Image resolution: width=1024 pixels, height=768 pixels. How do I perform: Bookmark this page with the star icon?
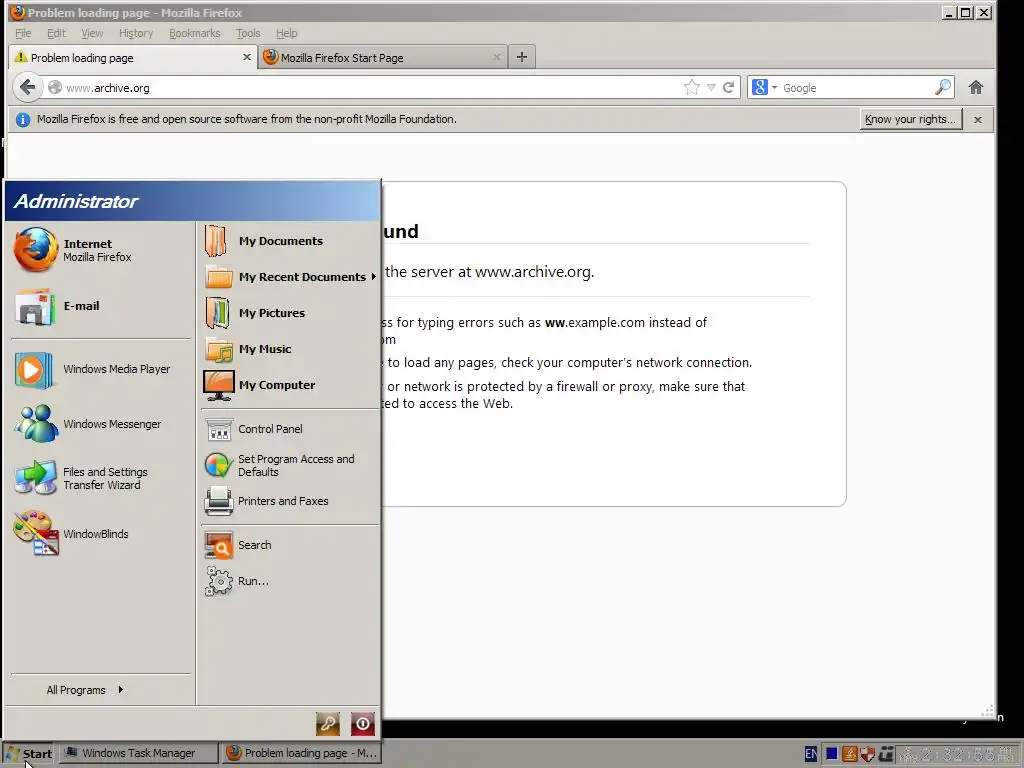pyautogui.click(x=692, y=88)
